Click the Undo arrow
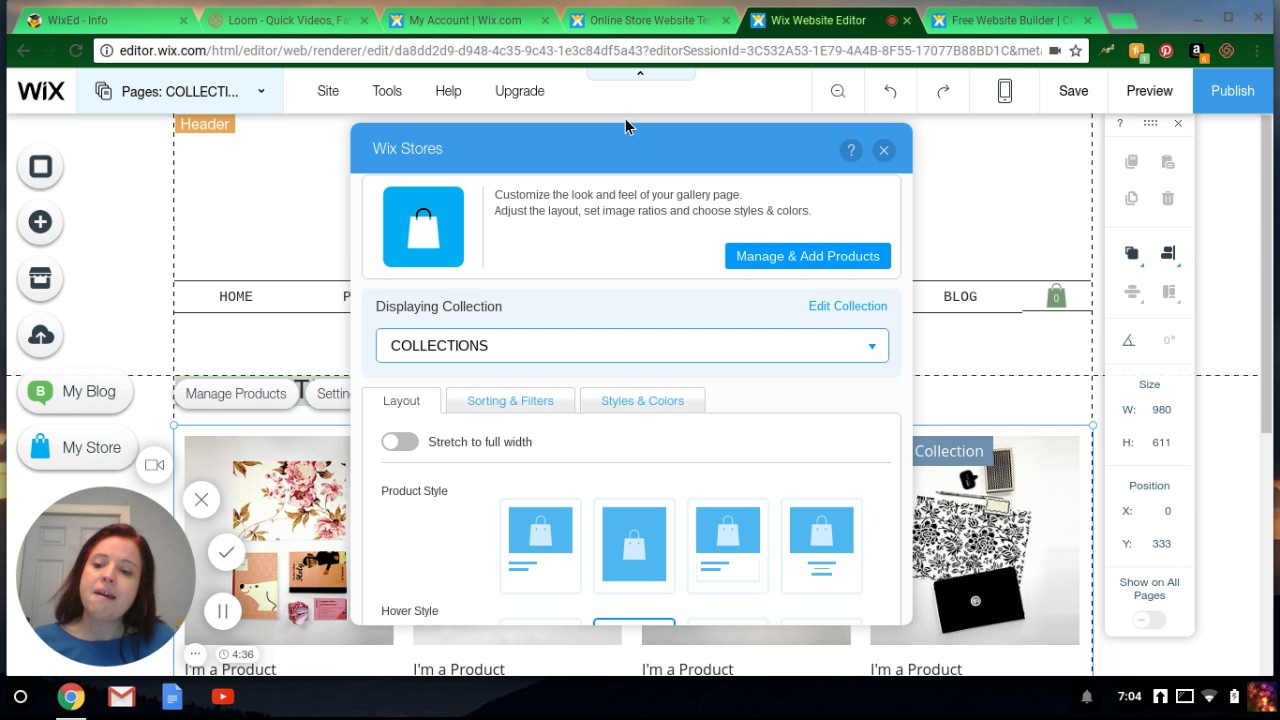 [890, 91]
